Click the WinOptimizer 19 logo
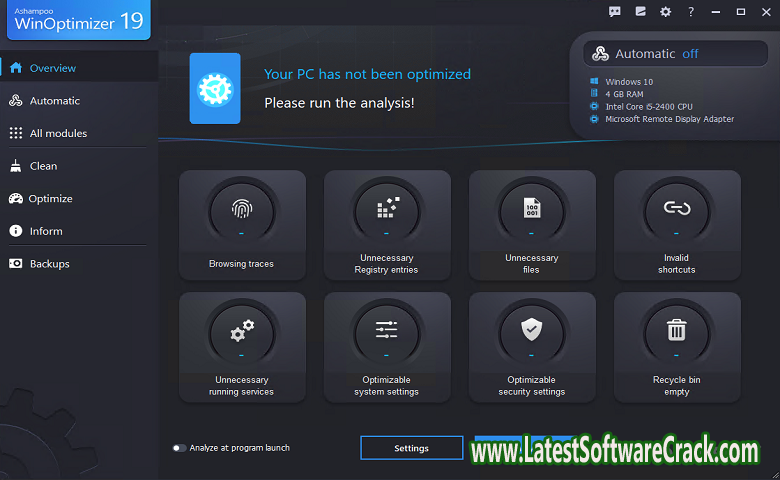This screenshot has width=780, height=480. point(79,20)
